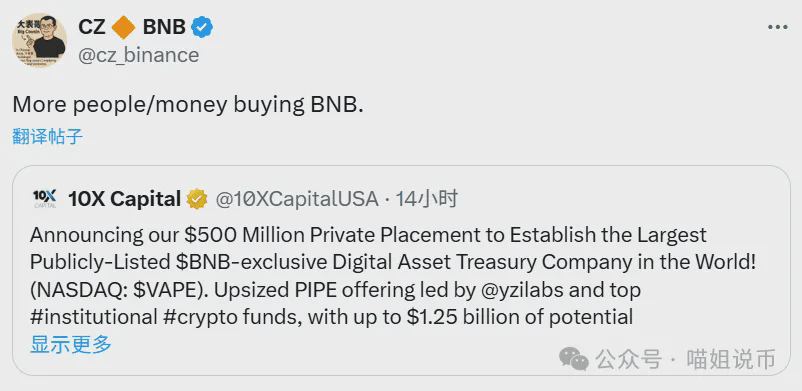Click 翻译帖子 to translate the post
The width and height of the screenshot is (802, 391).
[48, 137]
